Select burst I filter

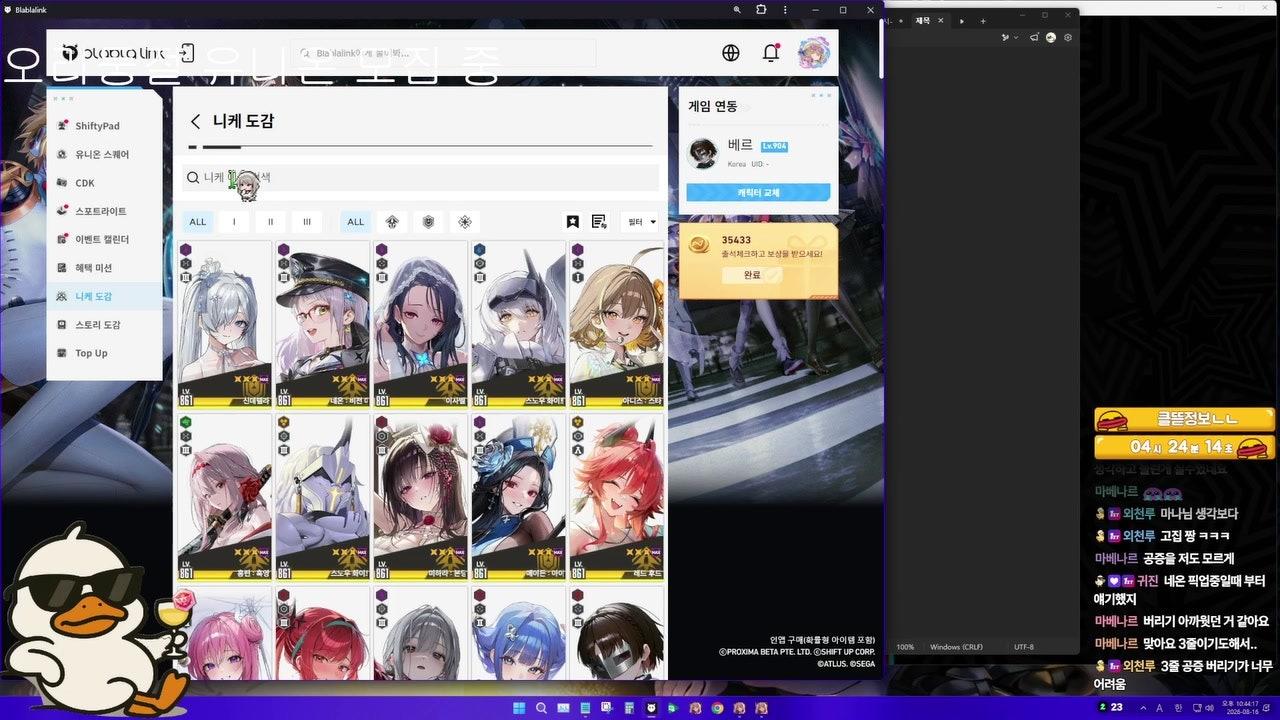234,222
